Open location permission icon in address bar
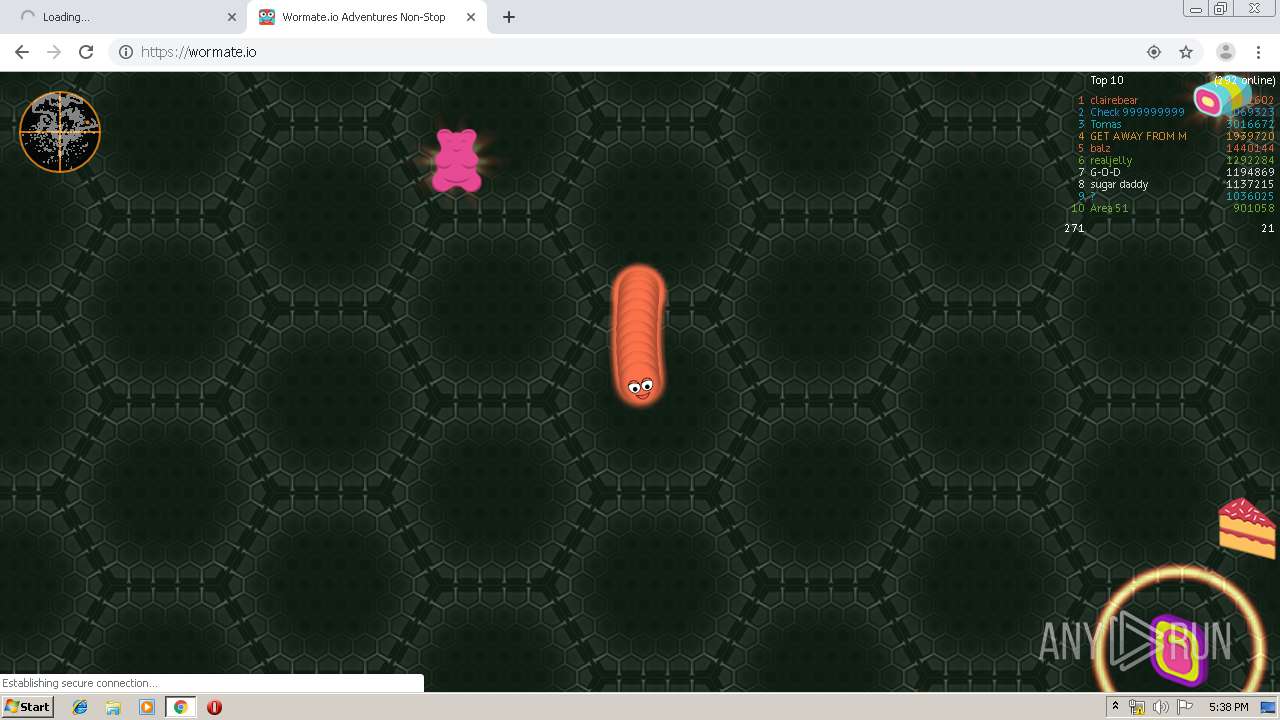Image resolution: width=1280 pixels, height=720 pixels. [x=1154, y=52]
